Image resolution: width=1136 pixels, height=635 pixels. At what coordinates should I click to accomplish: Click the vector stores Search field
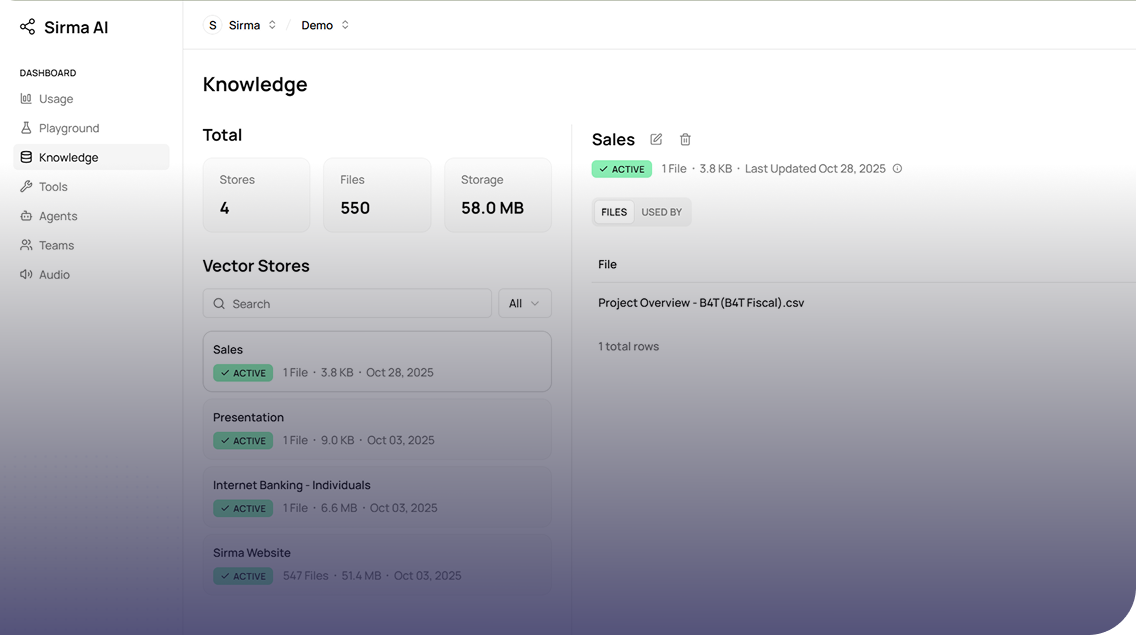click(x=347, y=304)
